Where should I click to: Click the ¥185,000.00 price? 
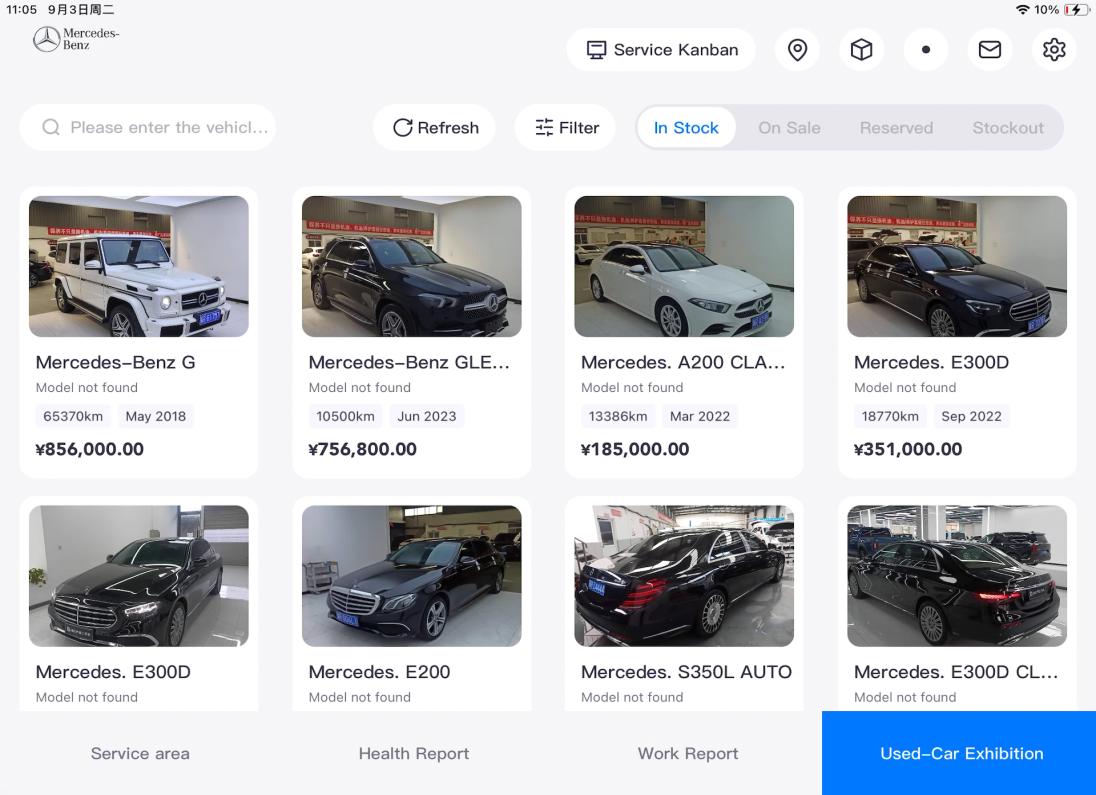[x=635, y=449]
